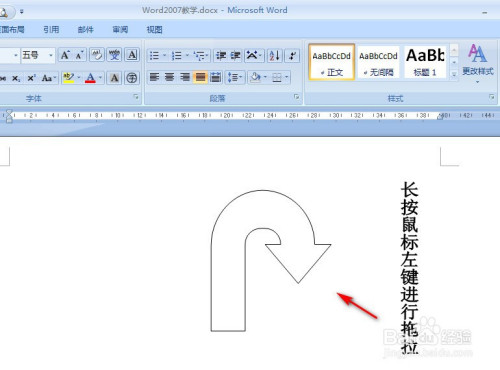
Task: Decrease paragraph indent
Action: (x=221, y=56)
